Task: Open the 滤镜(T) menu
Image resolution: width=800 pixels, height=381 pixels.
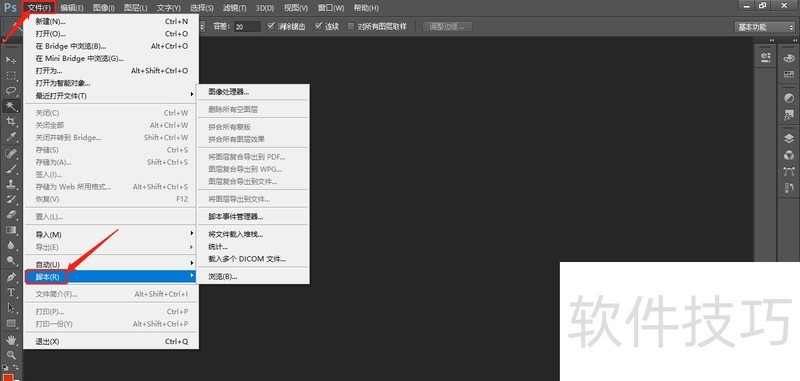Action: click(234, 8)
